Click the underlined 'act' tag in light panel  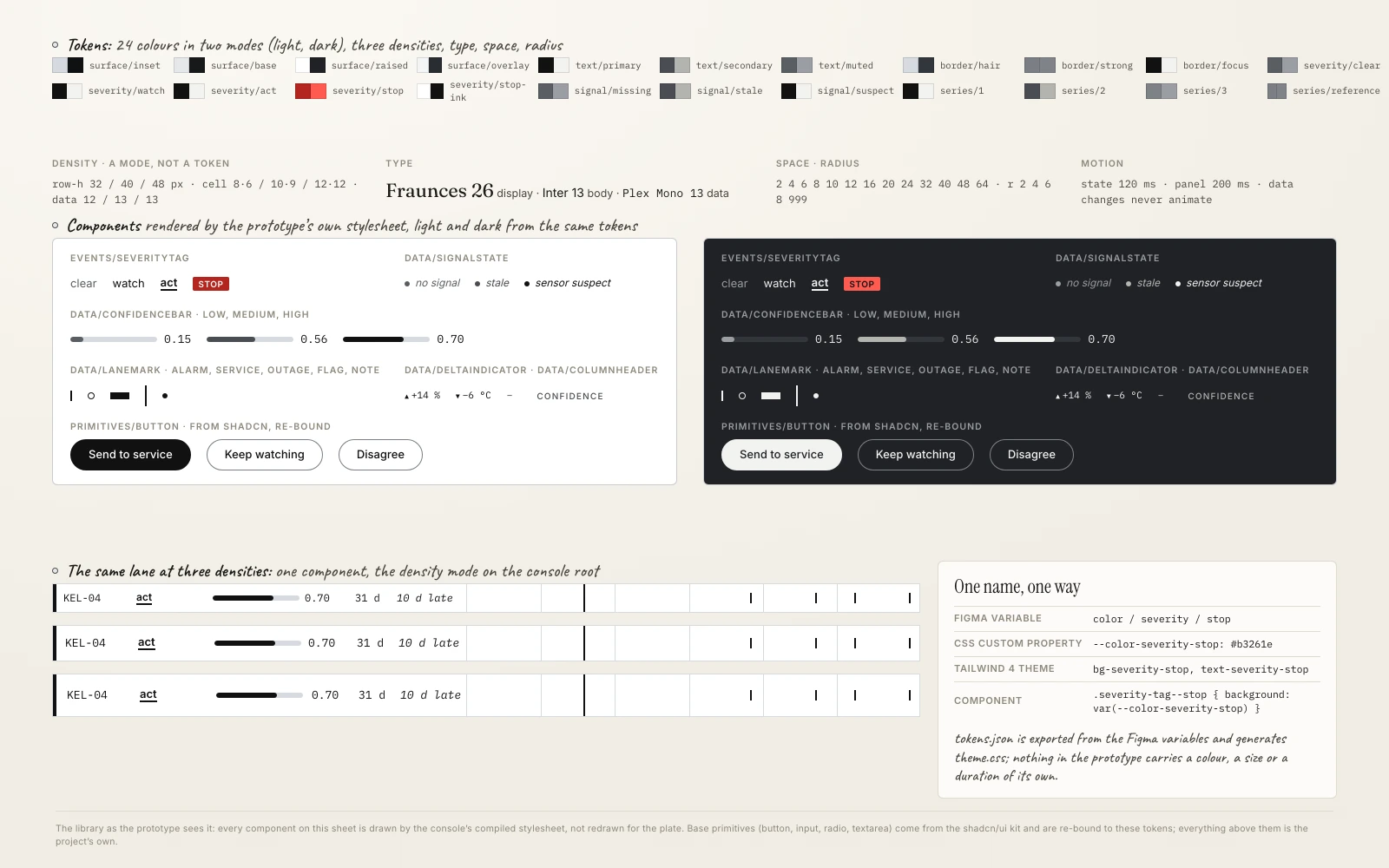click(168, 284)
